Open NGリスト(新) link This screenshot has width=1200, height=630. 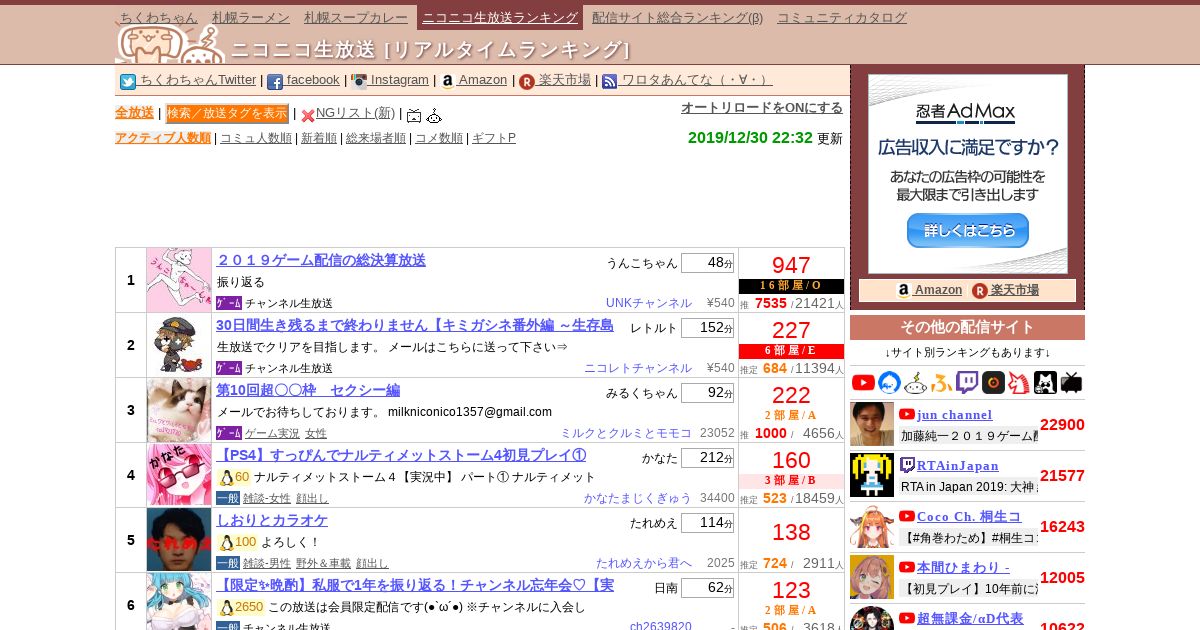[x=355, y=113]
